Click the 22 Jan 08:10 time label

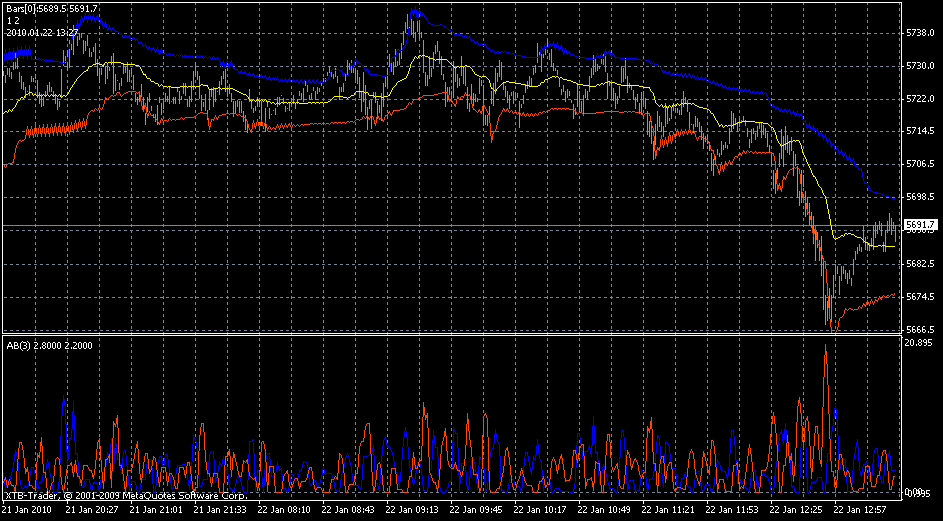[x=284, y=509]
